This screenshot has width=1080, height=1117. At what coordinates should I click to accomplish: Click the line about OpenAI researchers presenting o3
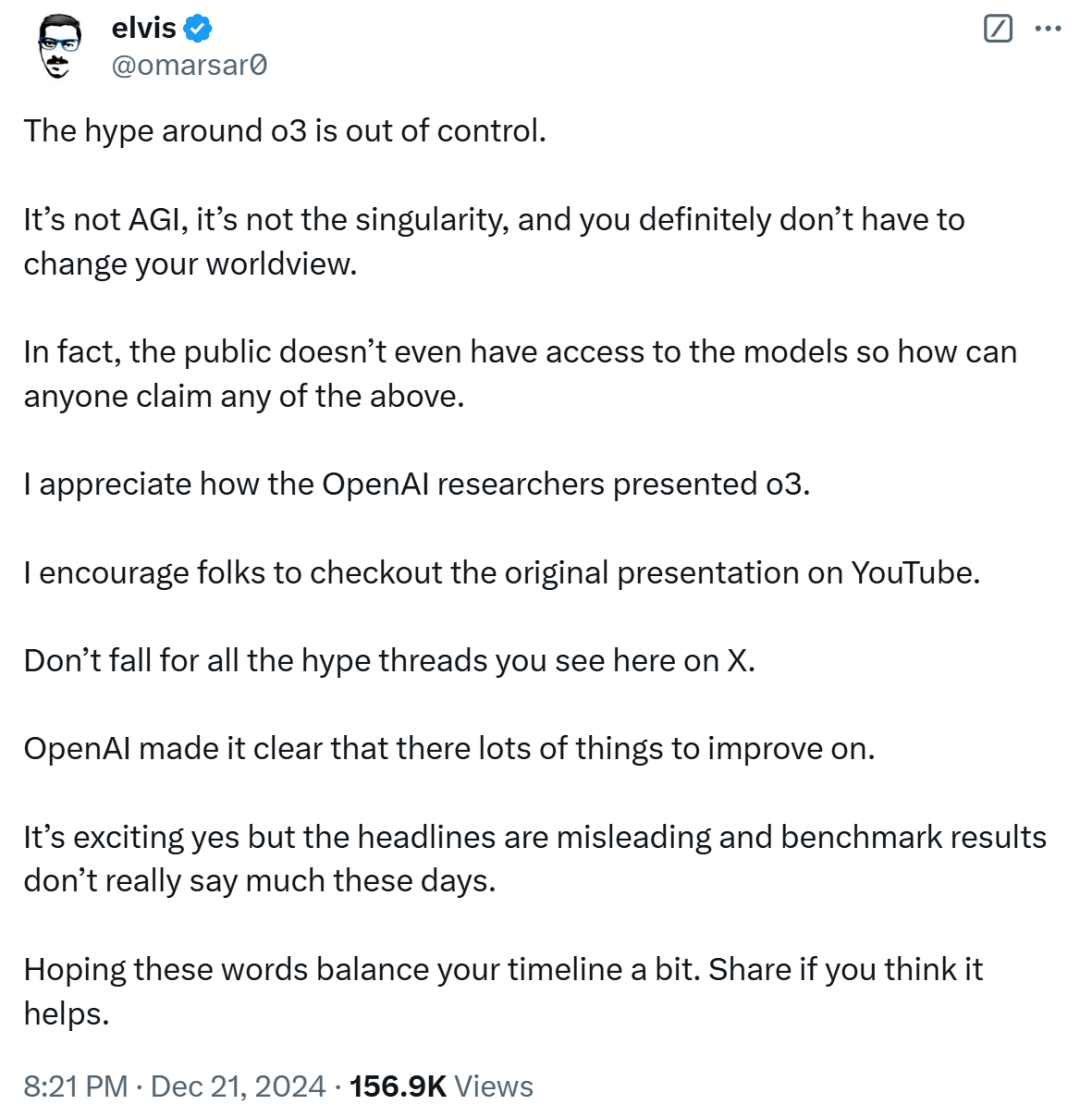point(417,484)
